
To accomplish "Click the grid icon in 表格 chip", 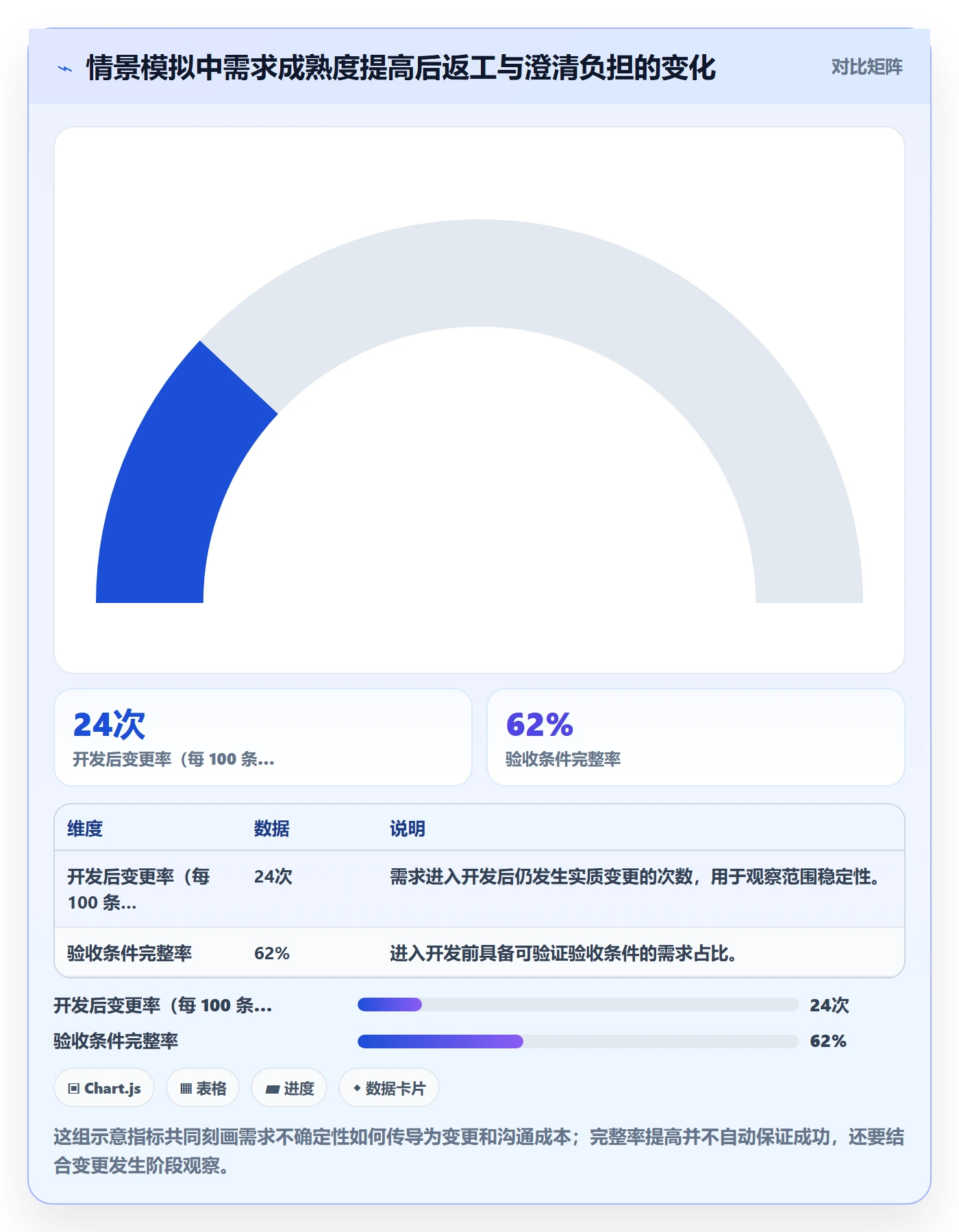I will click(186, 1088).
